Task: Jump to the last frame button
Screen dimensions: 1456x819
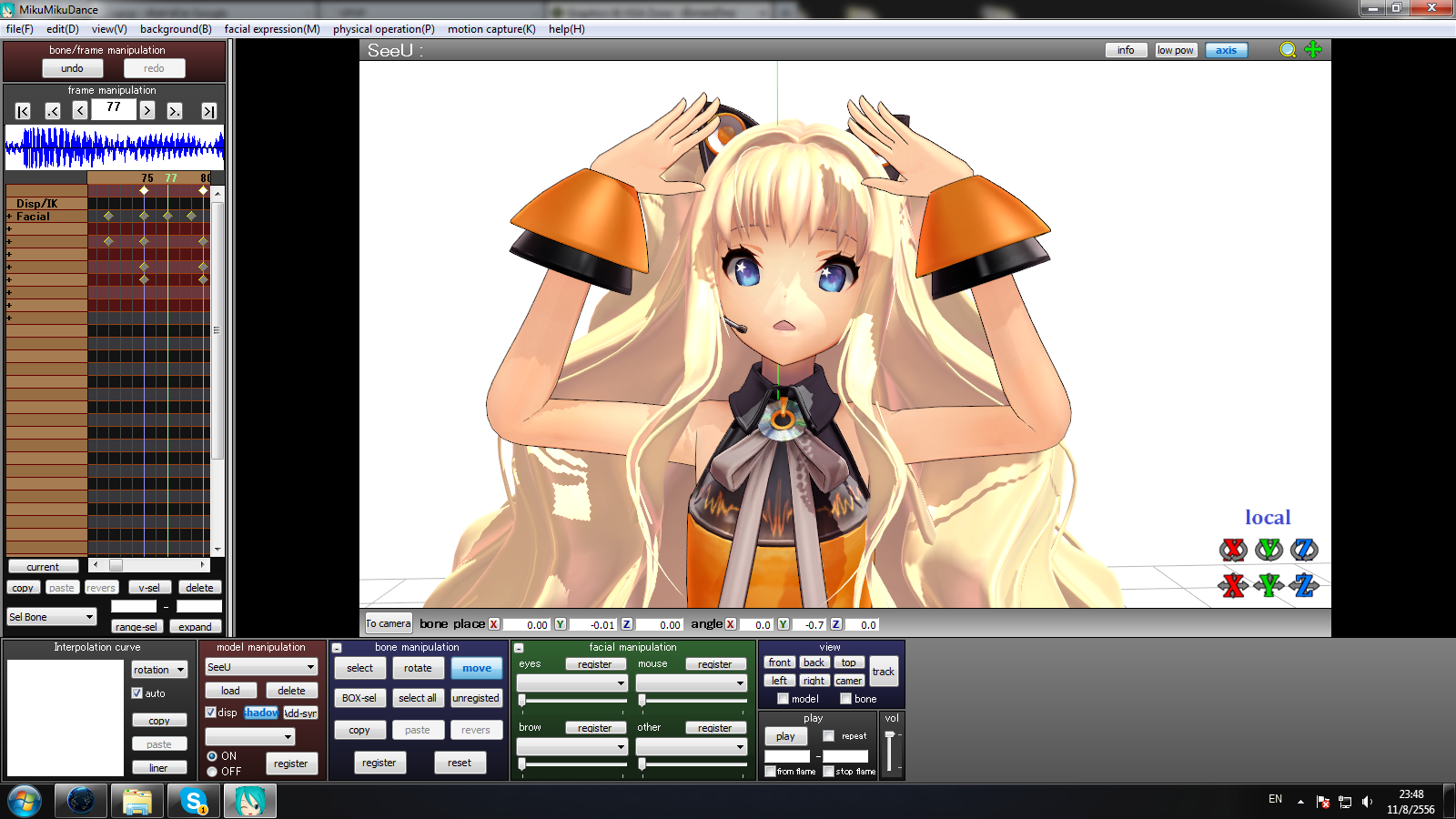Action: 208,111
